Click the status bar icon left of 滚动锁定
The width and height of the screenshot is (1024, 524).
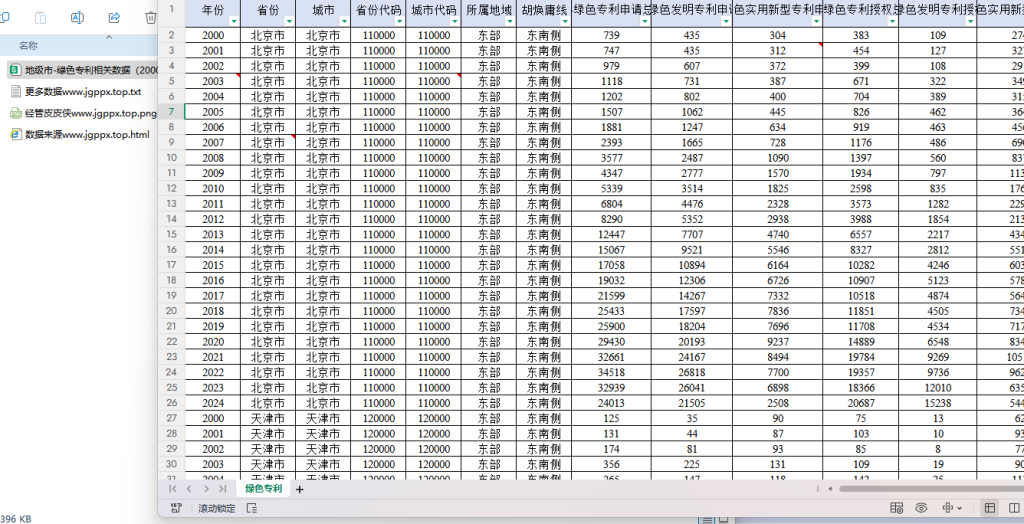coord(176,508)
